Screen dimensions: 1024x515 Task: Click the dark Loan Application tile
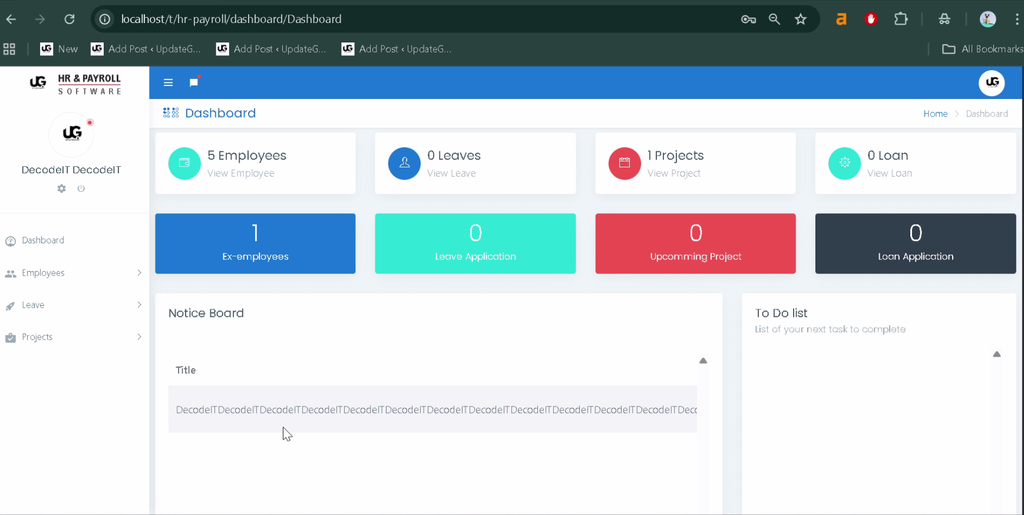coord(916,243)
